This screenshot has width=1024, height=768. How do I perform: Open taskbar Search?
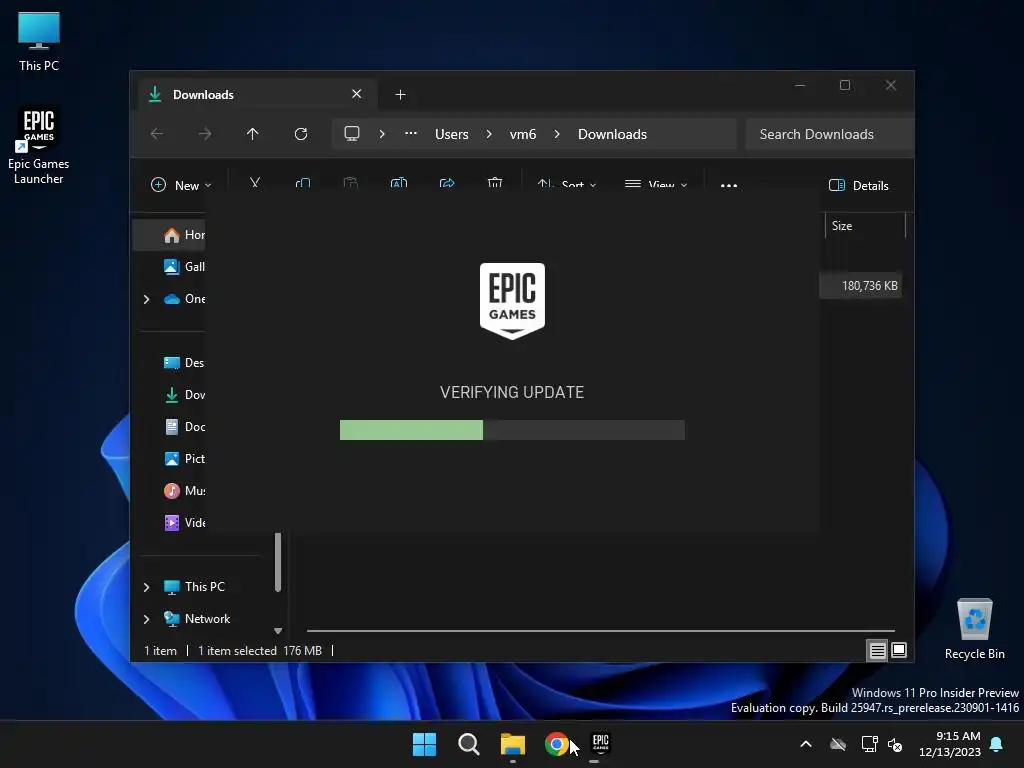point(468,744)
